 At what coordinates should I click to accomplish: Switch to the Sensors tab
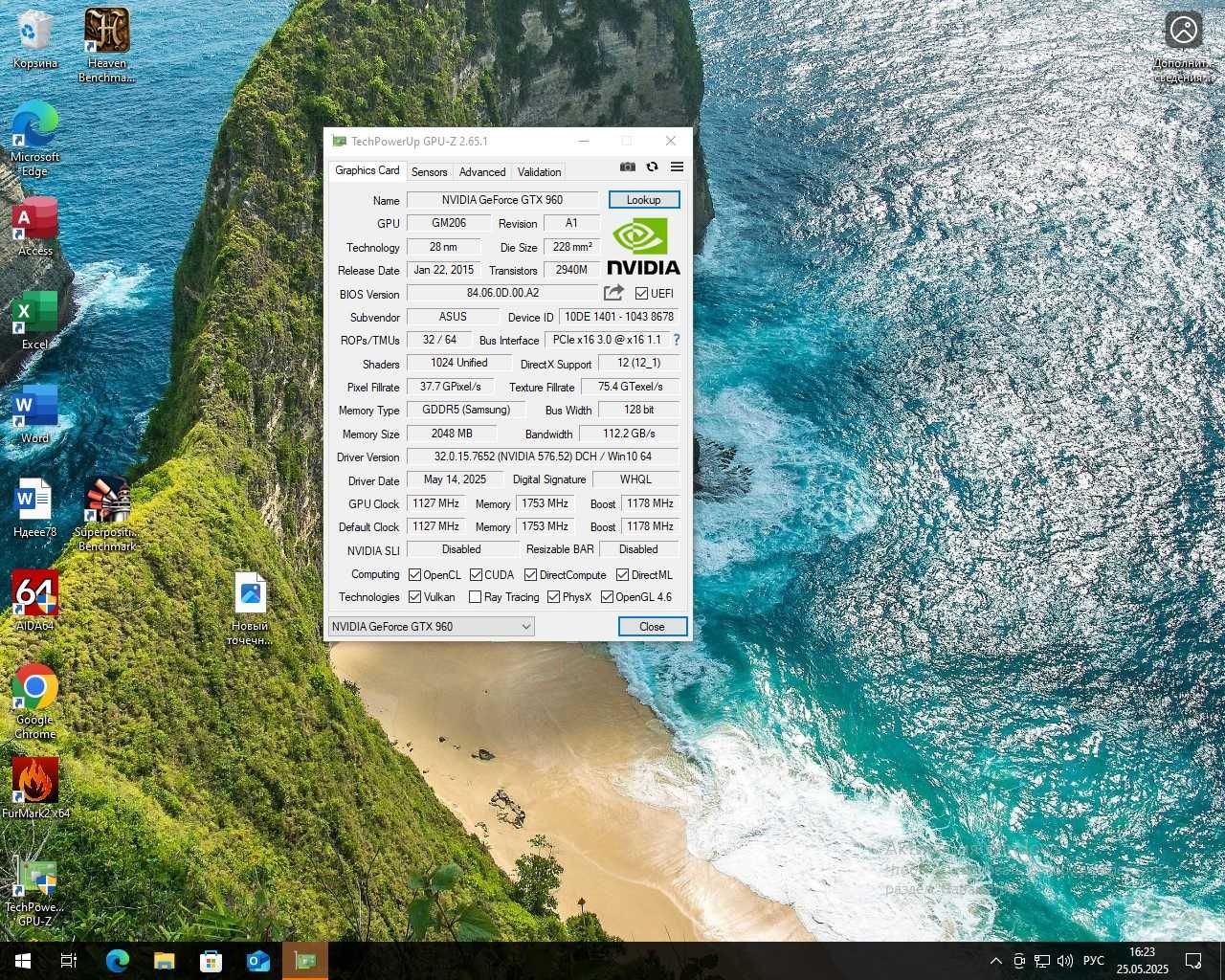[x=429, y=172]
